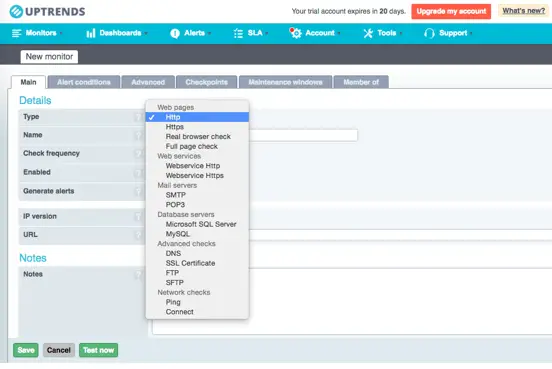Choose Real browser check type
The width and height of the screenshot is (552, 369).
[x=197, y=137]
